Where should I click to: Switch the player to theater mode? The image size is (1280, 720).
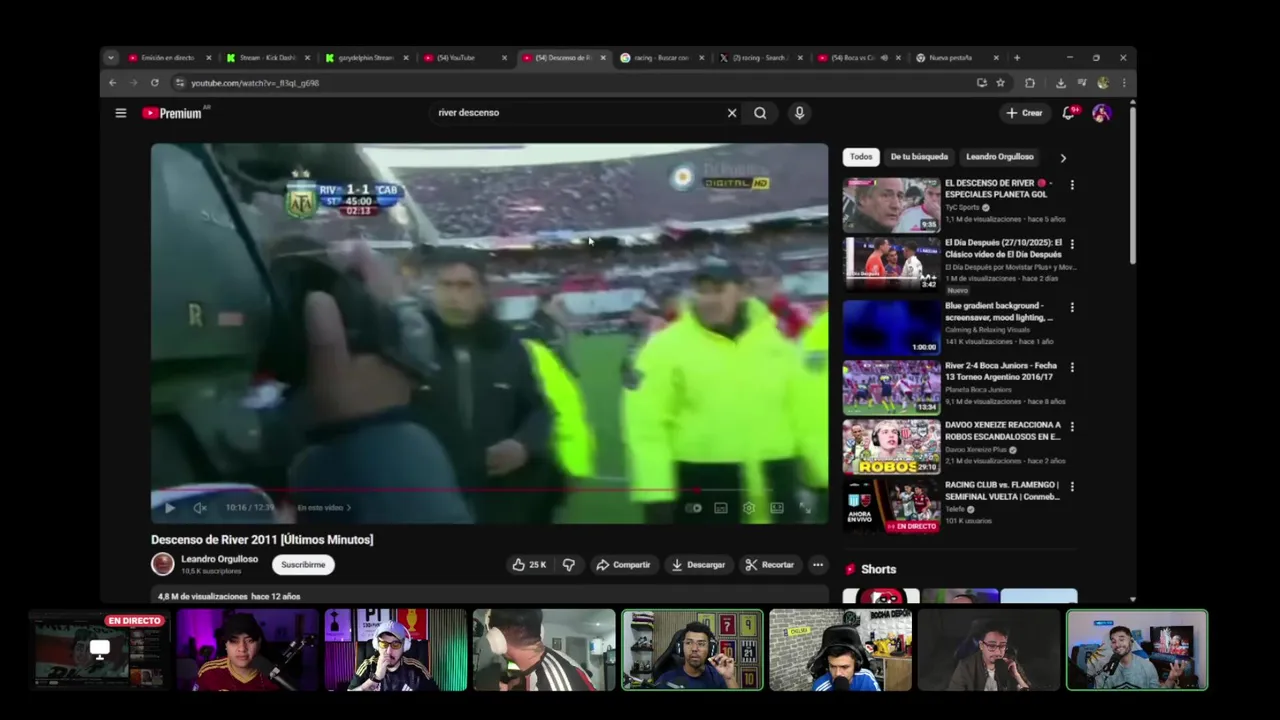pos(777,508)
